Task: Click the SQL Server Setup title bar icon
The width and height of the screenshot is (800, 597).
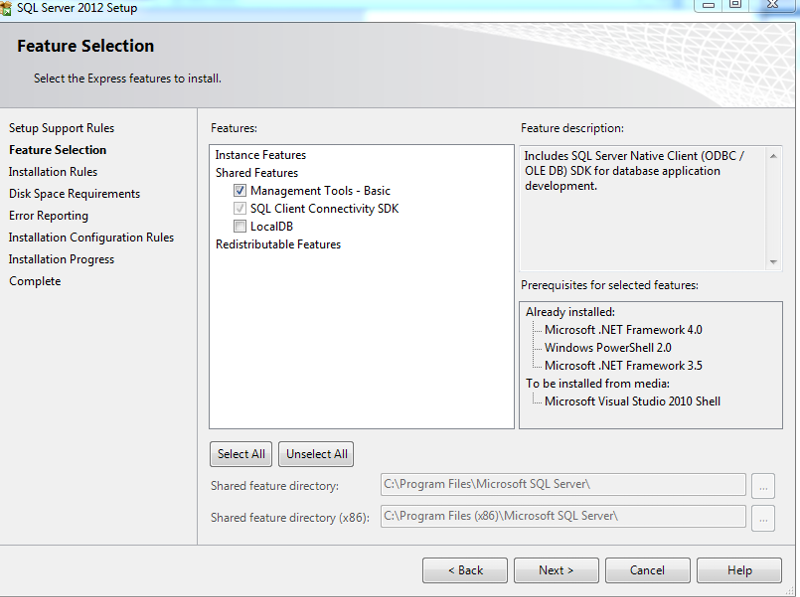Action: tap(5, 8)
